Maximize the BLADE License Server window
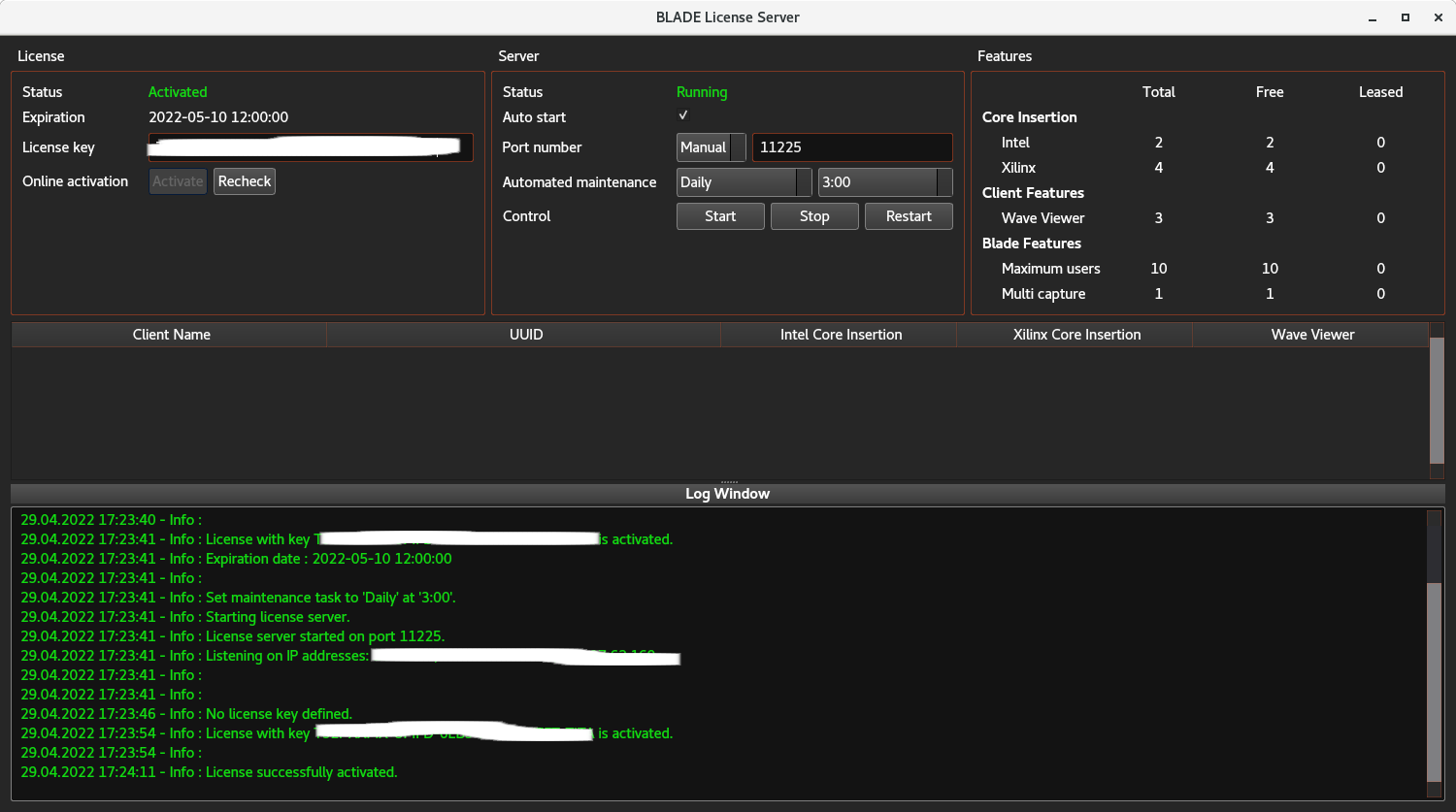The image size is (1456, 812). [x=1405, y=17]
